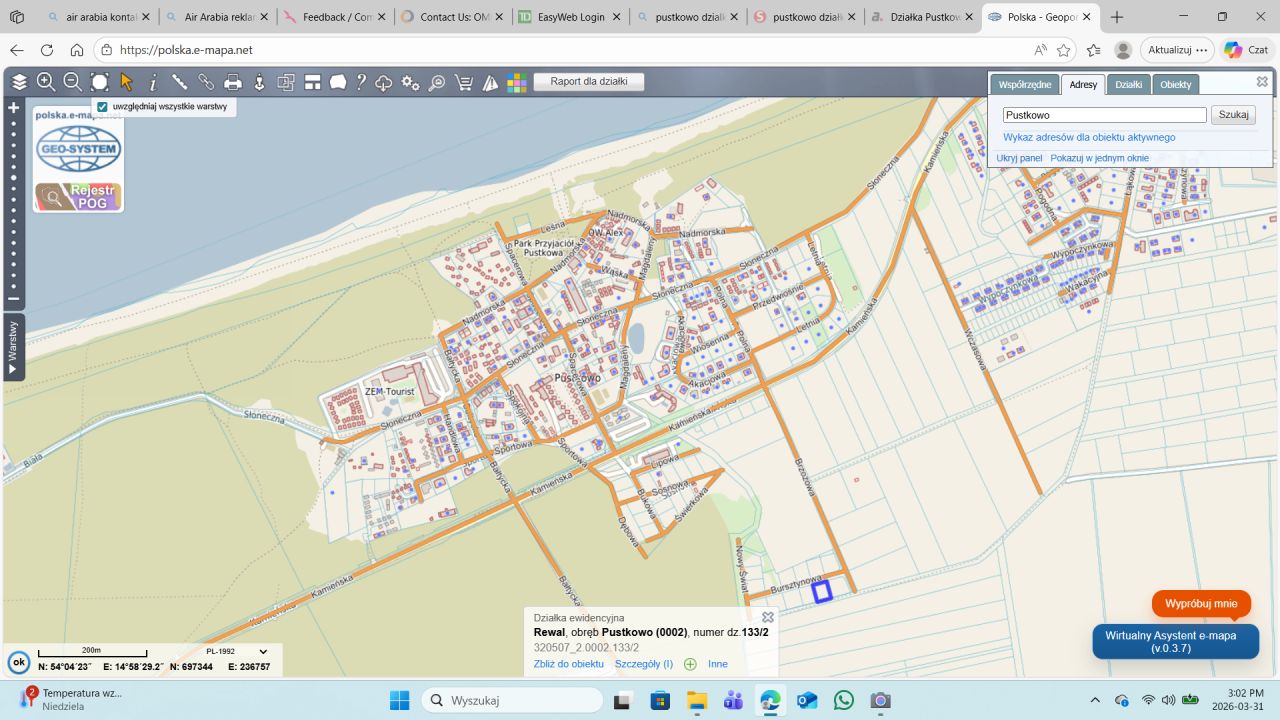Open WhatsApp from the Windows taskbar
This screenshot has width=1280, height=720.
[x=844, y=700]
